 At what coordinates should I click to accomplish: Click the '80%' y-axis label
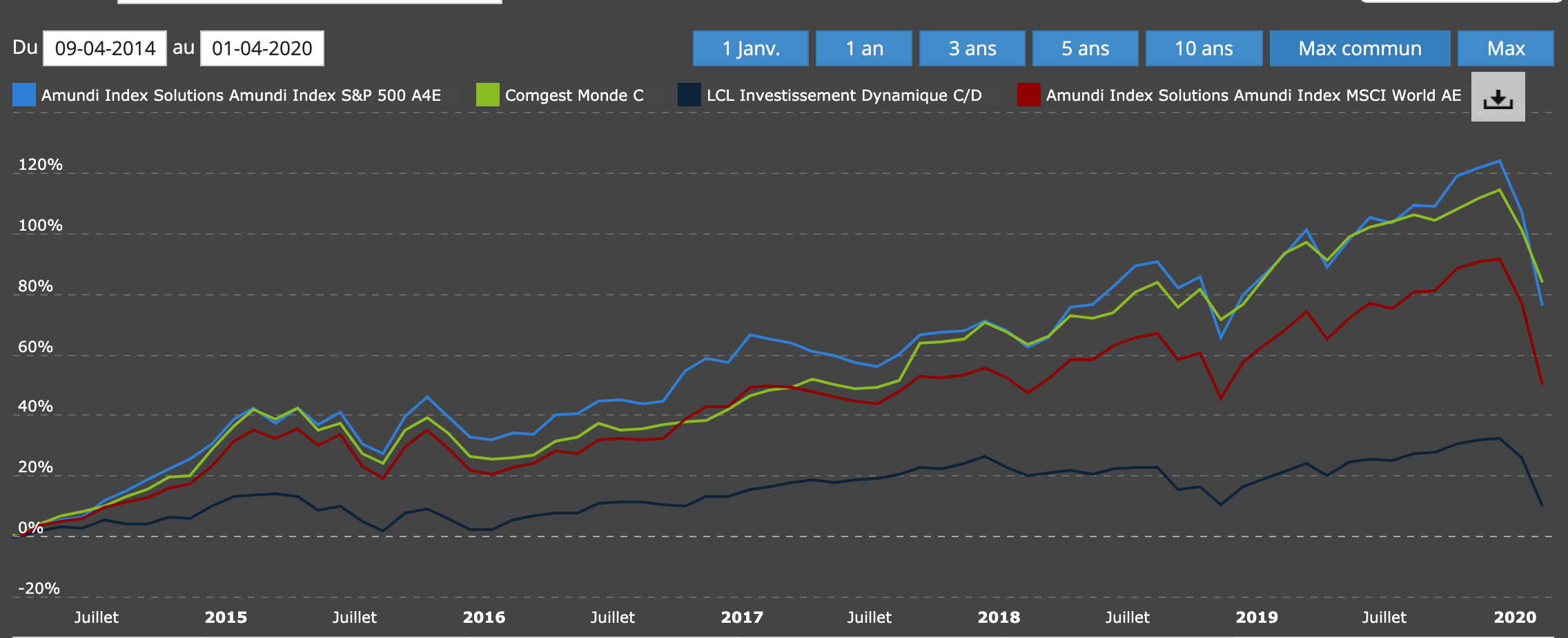point(35,286)
